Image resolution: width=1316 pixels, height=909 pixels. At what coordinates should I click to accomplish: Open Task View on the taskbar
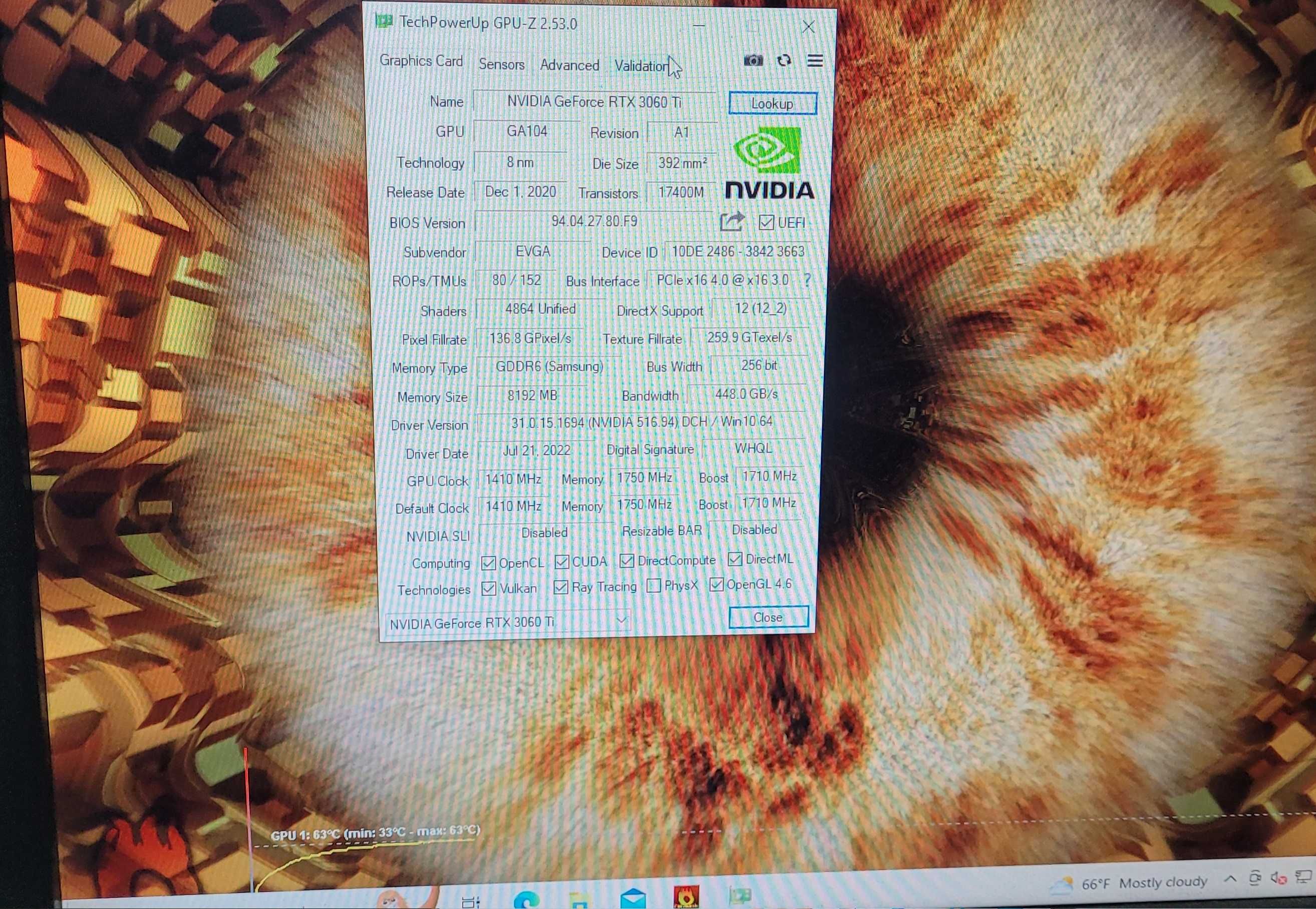point(471,901)
